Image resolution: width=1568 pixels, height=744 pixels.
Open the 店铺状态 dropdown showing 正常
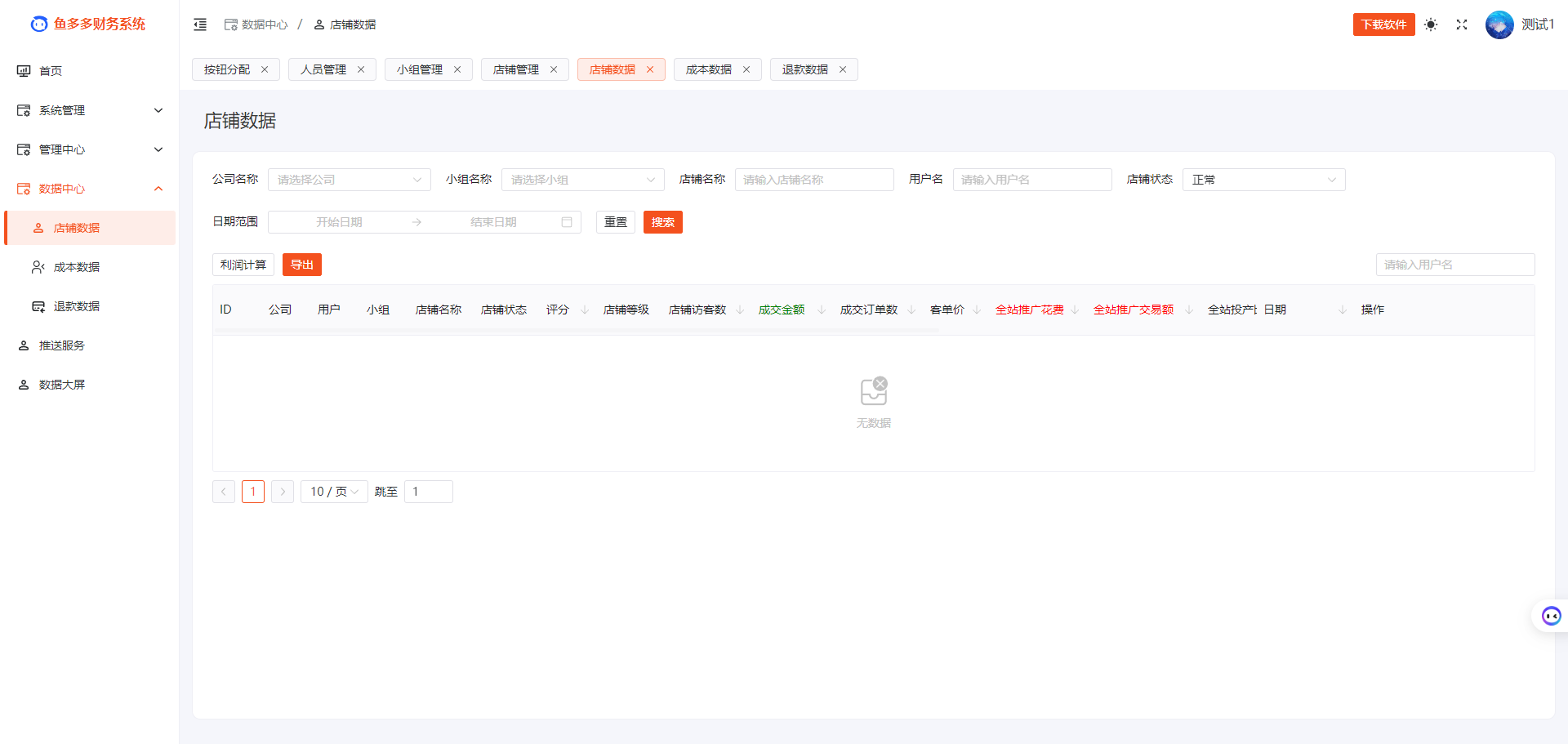coord(1263,179)
